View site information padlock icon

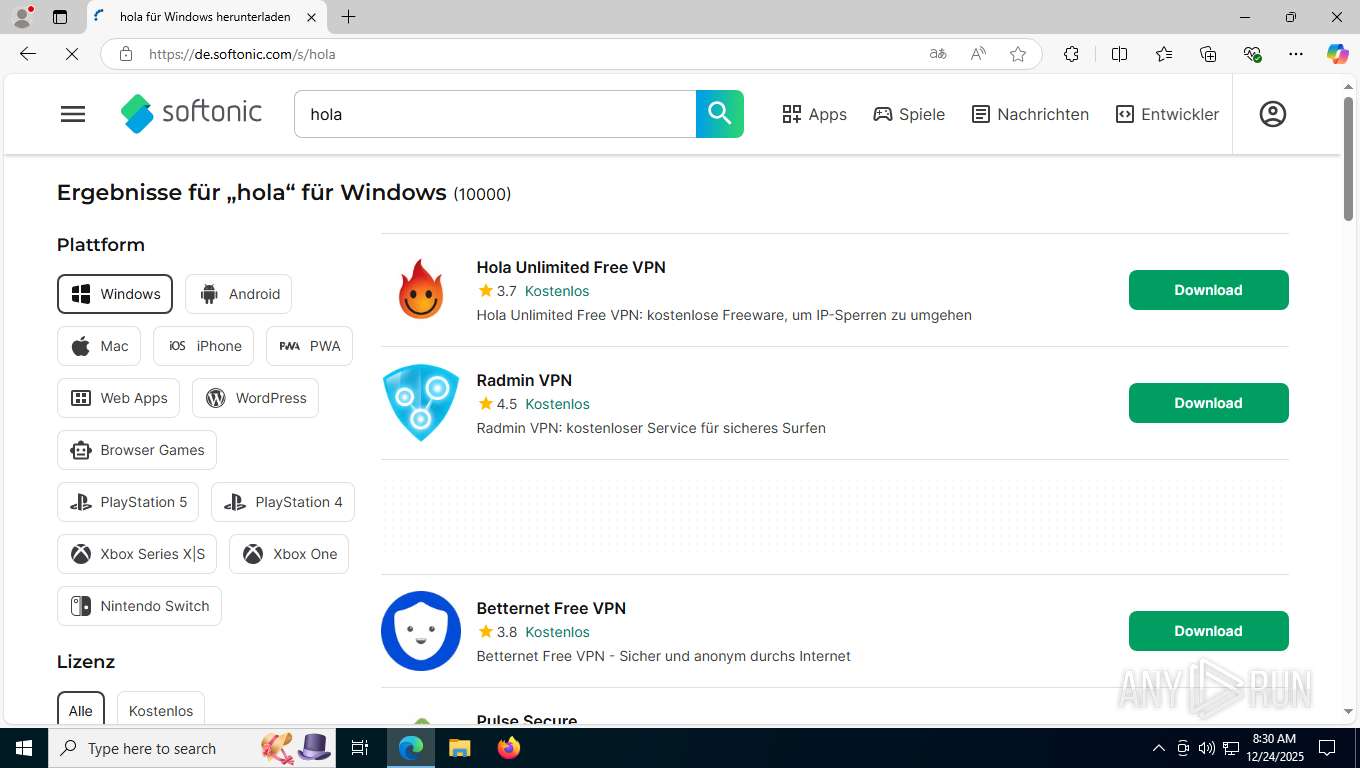[x=126, y=54]
